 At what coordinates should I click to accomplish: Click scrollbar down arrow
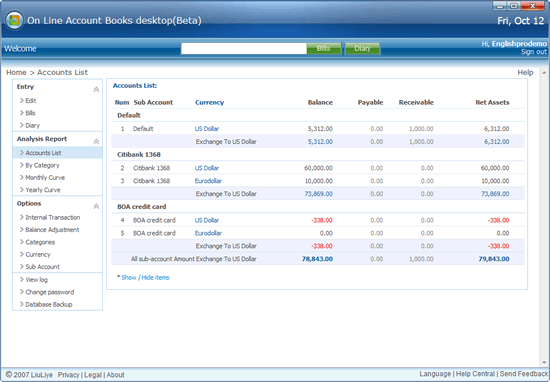click(544, 362)
